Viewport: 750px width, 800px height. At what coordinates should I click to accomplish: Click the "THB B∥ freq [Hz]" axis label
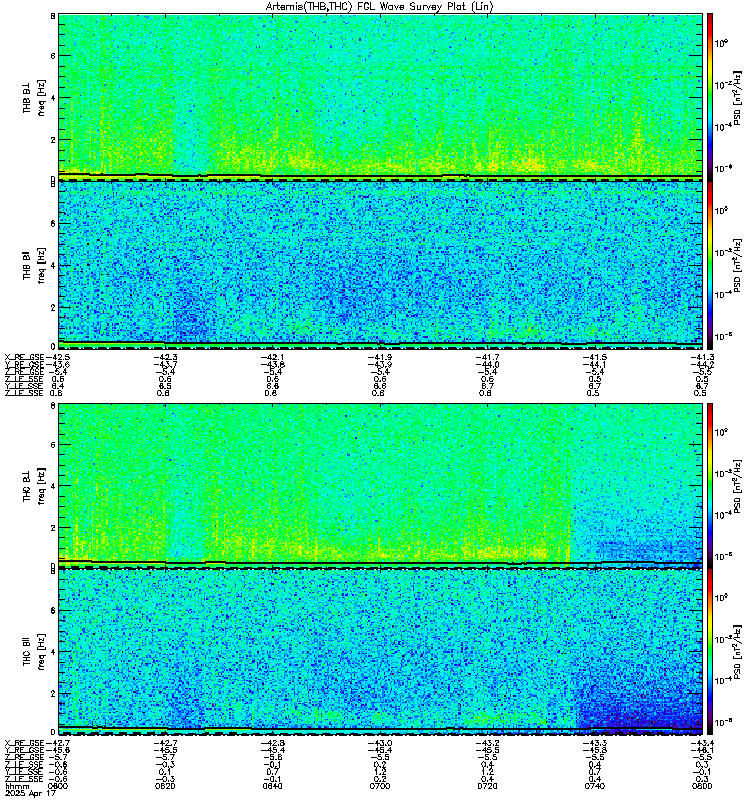tap(34, 265)
